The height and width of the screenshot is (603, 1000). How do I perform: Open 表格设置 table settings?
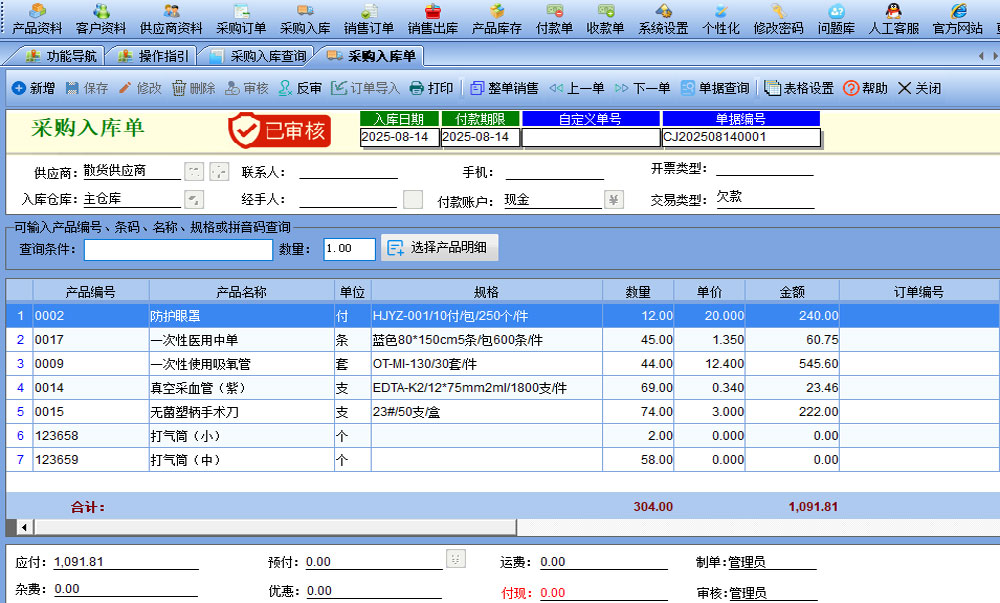[x=798, y=88]
